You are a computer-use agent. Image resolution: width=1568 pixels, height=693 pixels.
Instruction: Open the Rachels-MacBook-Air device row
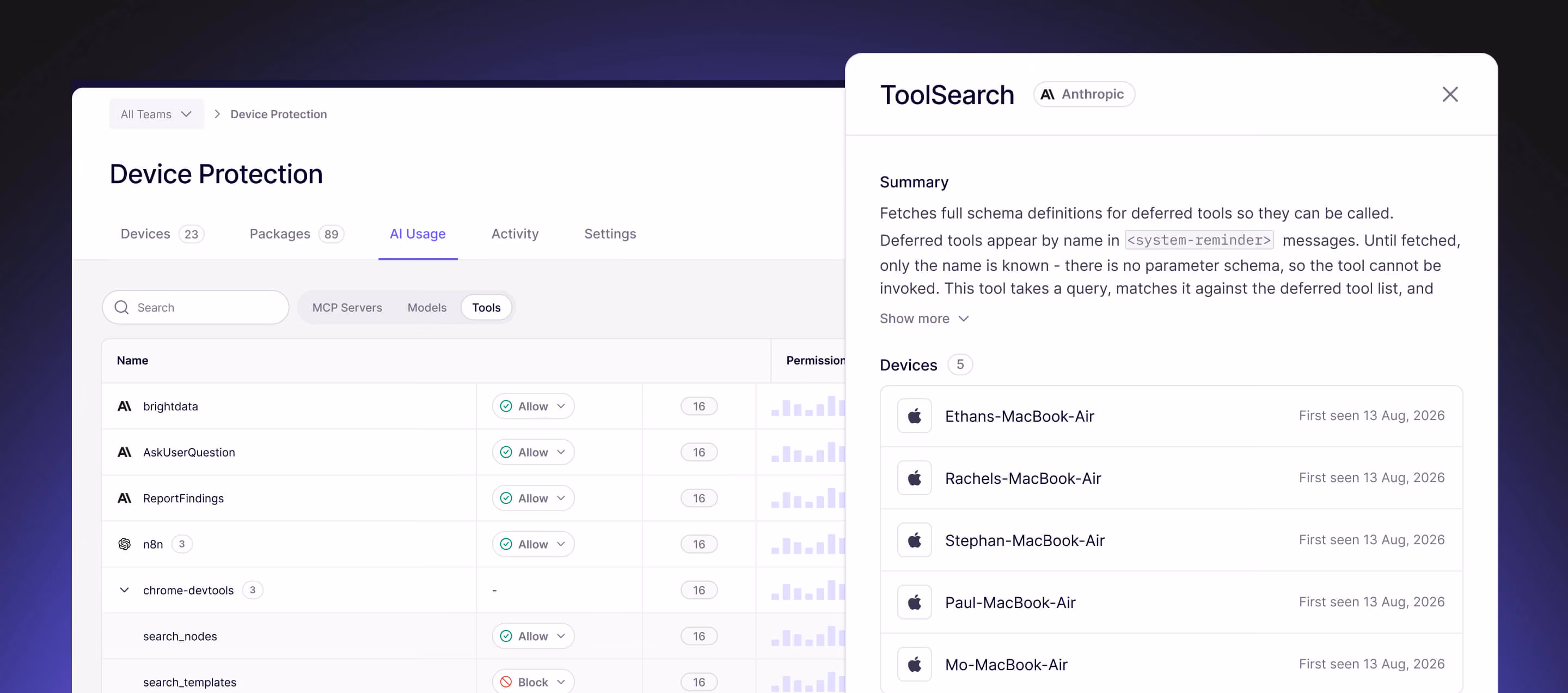[1171, 478]
